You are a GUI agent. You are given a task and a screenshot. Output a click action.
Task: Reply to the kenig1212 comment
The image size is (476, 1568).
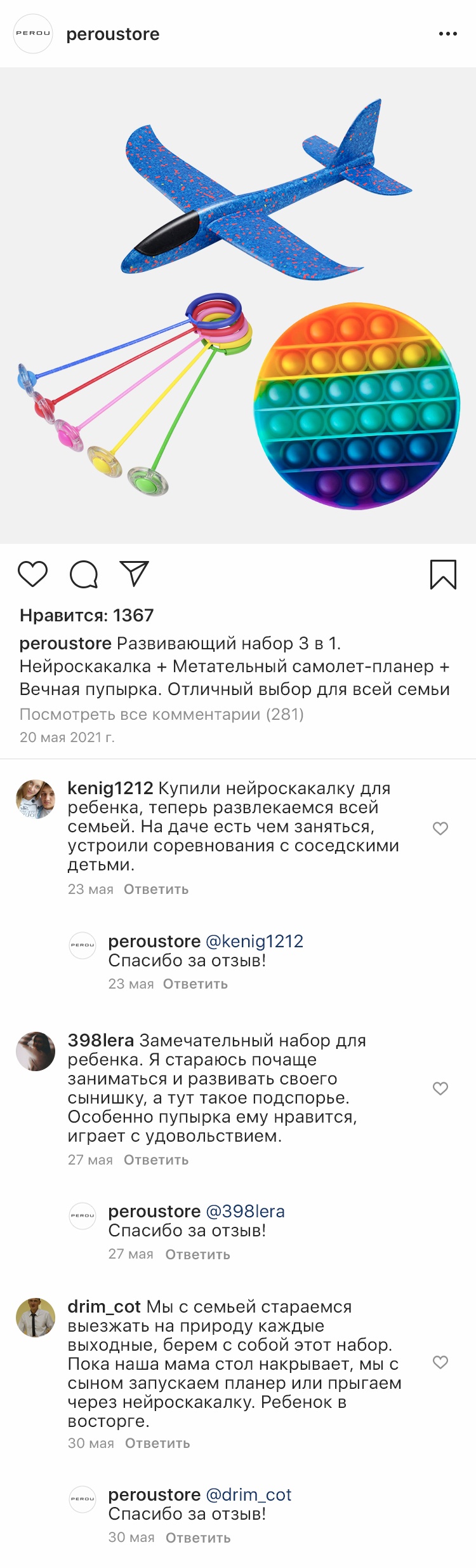(x=156, y=889)
